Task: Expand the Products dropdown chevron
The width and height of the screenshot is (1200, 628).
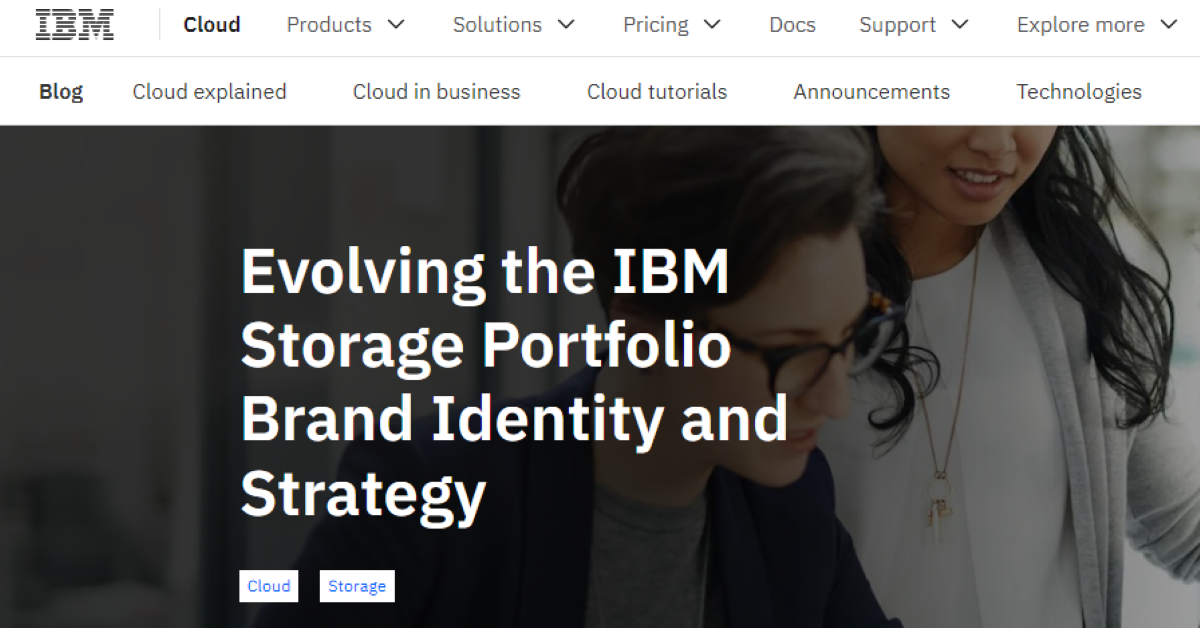Action: pos(396,25)
